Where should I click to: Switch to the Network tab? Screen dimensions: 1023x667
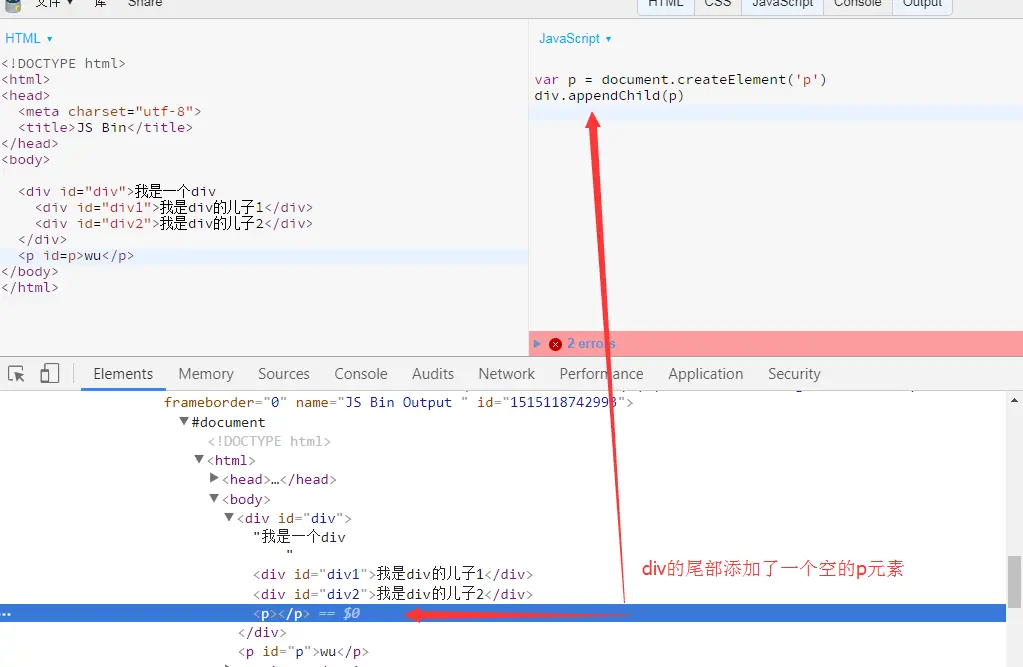click(x=506, y=374)
